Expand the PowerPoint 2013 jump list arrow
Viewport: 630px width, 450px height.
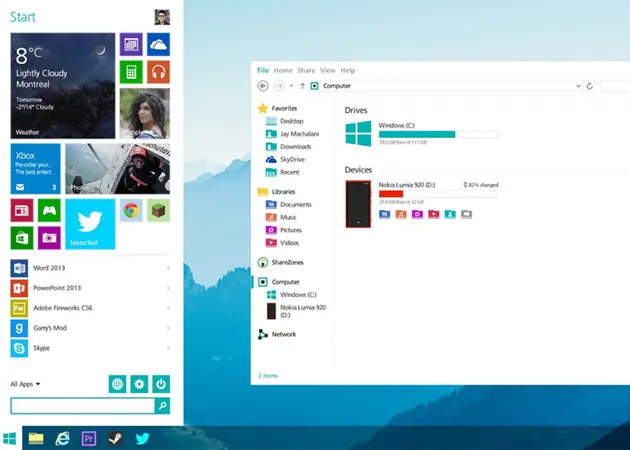(168, 288)
